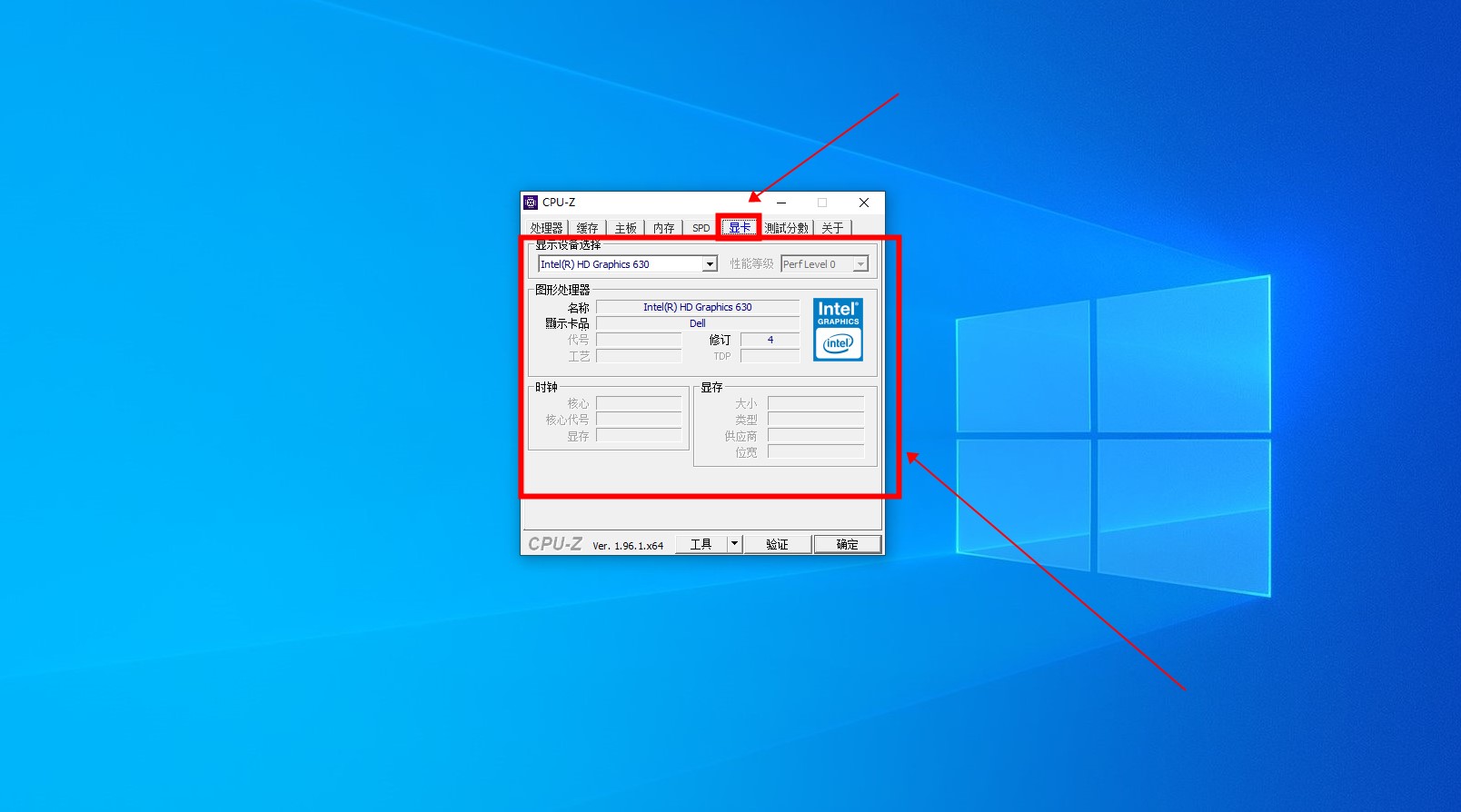Go to the 测試分數 tab
1461x812 pixels.
pyautogui.click(x=787, y=228)
